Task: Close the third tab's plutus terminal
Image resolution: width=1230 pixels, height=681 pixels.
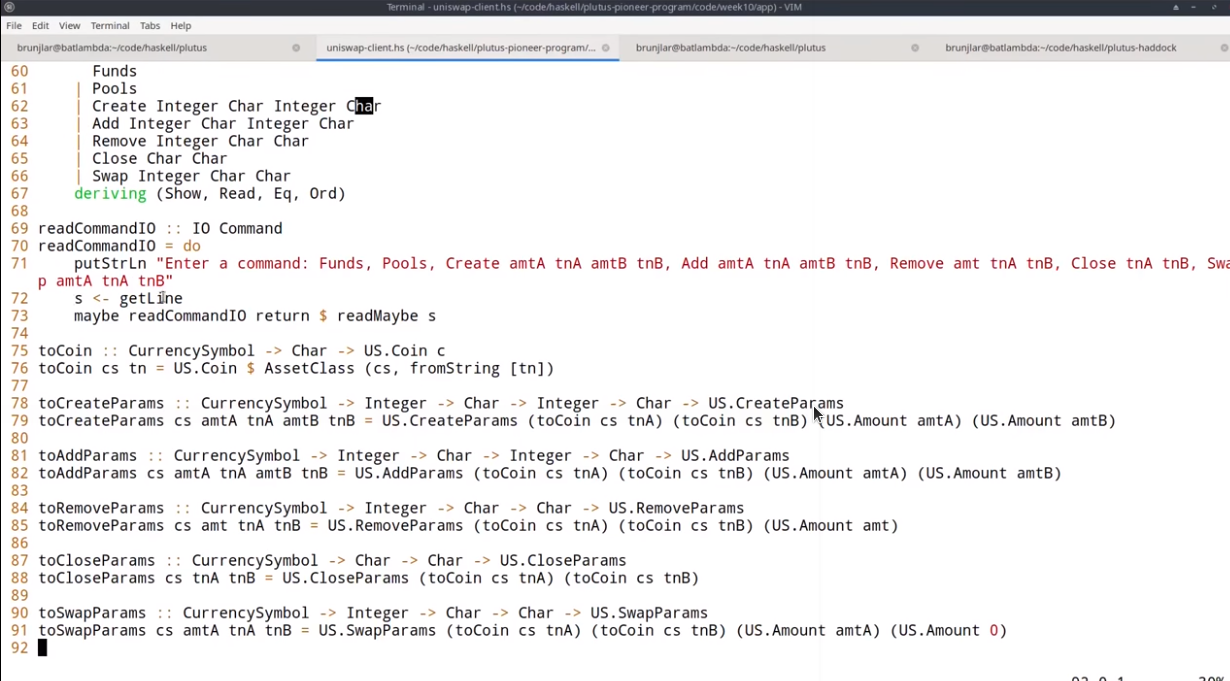Action: tap(914, 48)
